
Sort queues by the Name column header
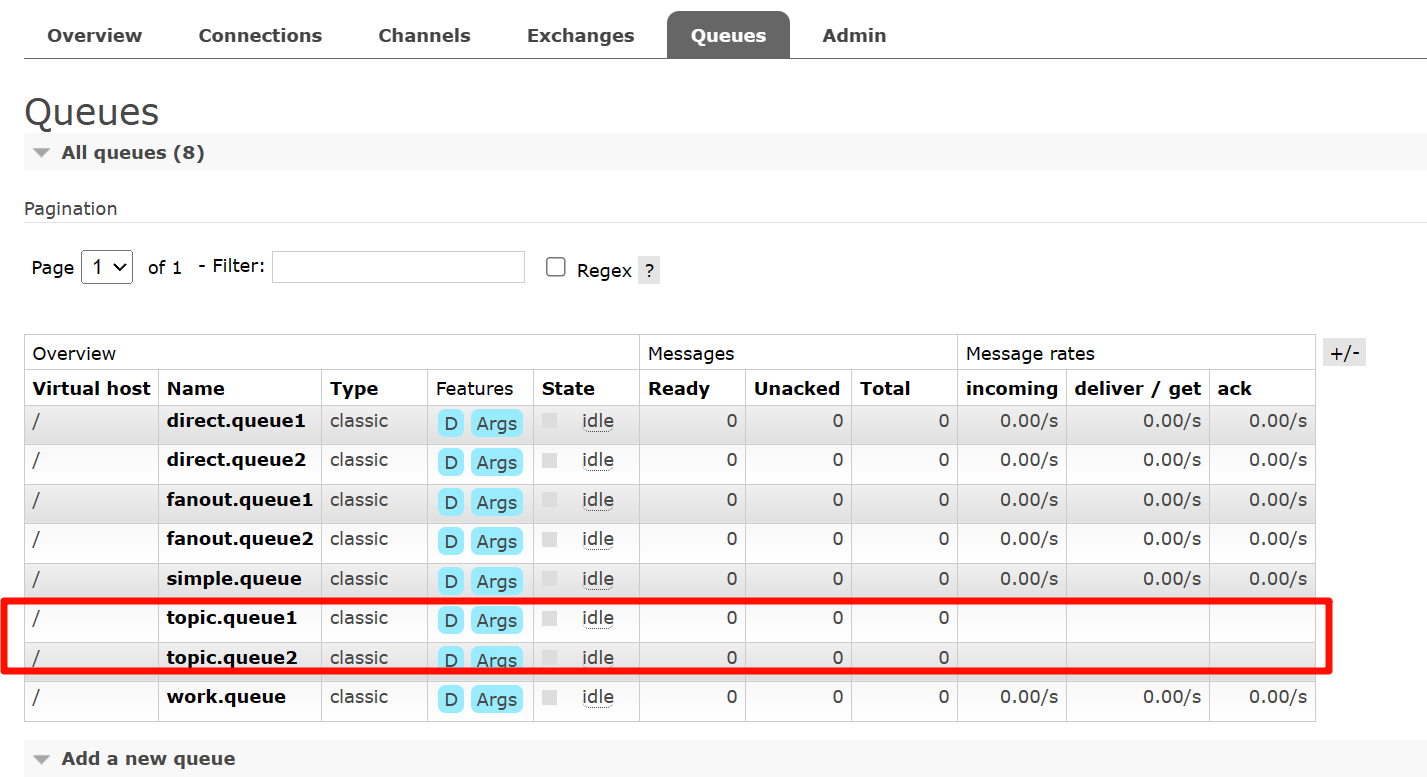pyautogui.click(x=196, y=389)
